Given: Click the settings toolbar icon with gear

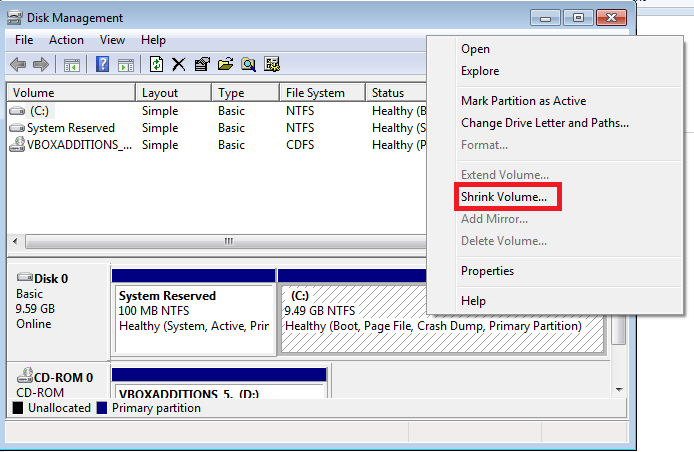Looking at the screenshot, I should click(272, 65).
